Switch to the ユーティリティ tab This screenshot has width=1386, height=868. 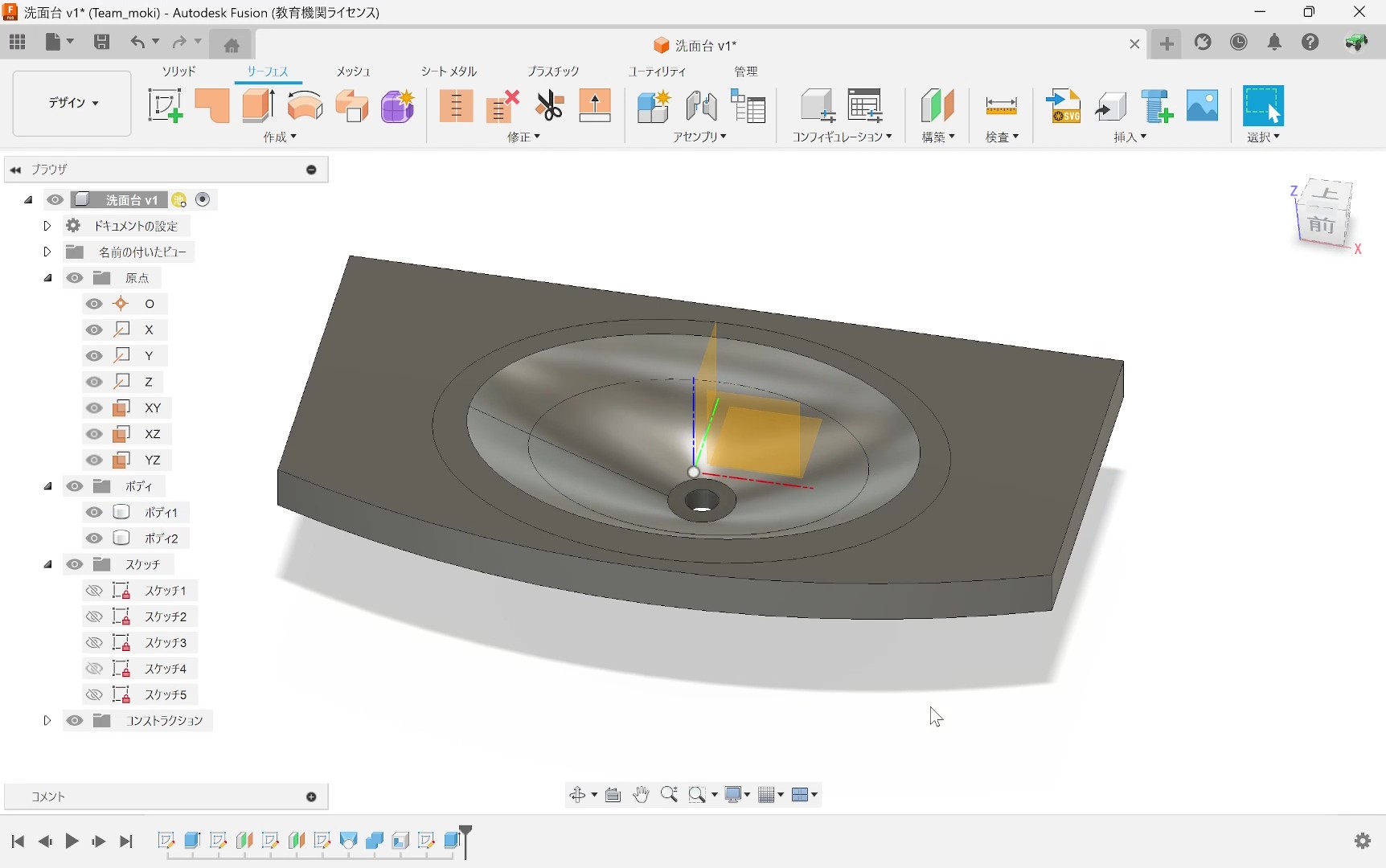(x=658, y=72)
